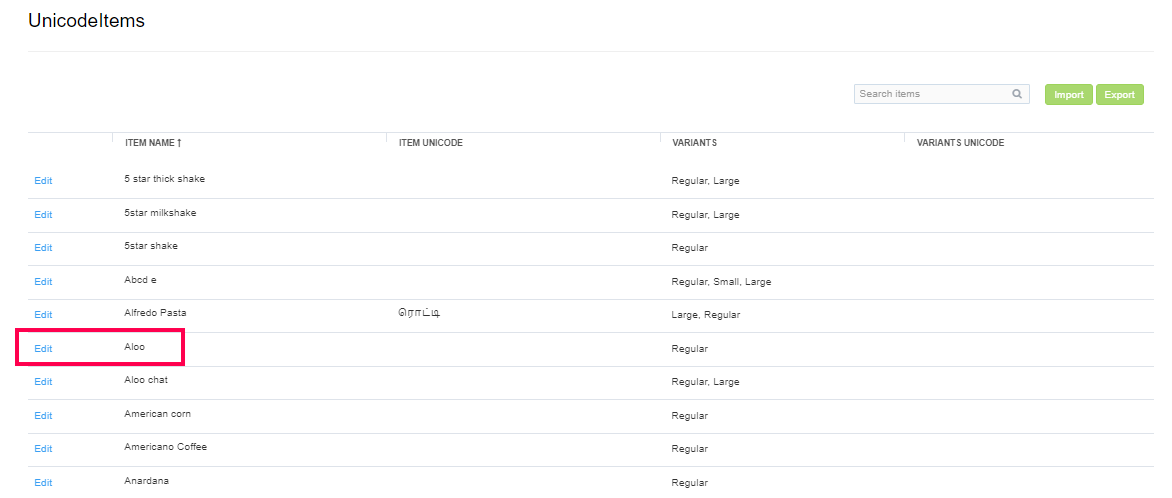The width and height of the screenshot is (1172, 498).
Task: Click Edit beside Anardana
Action: [43, 483]
